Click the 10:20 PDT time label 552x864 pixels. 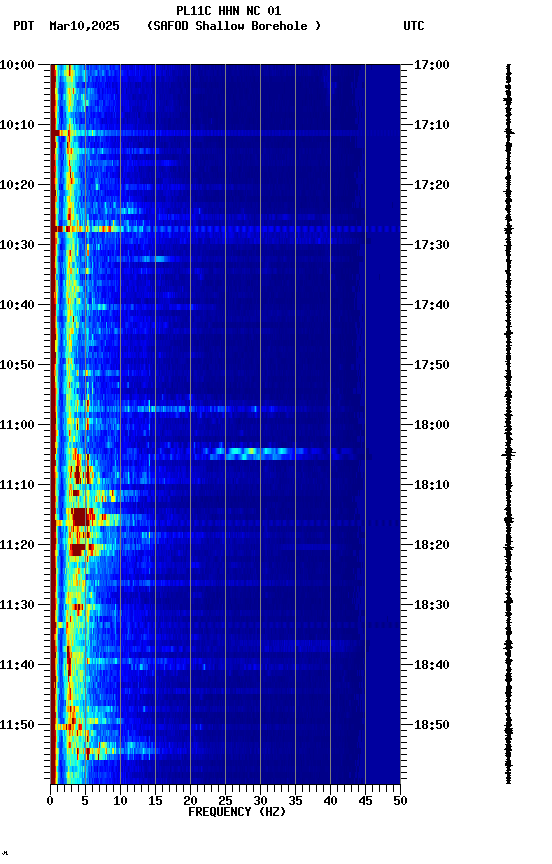(17, 185)
